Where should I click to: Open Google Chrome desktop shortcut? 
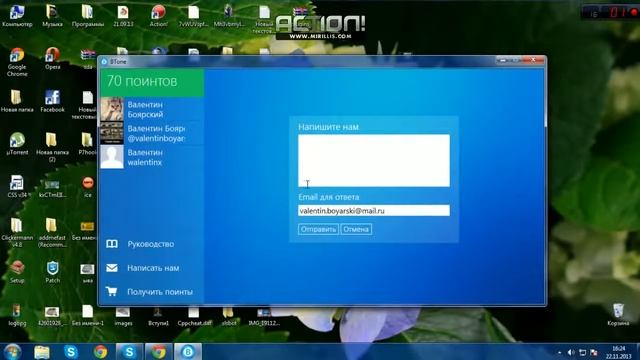point(17,62)
